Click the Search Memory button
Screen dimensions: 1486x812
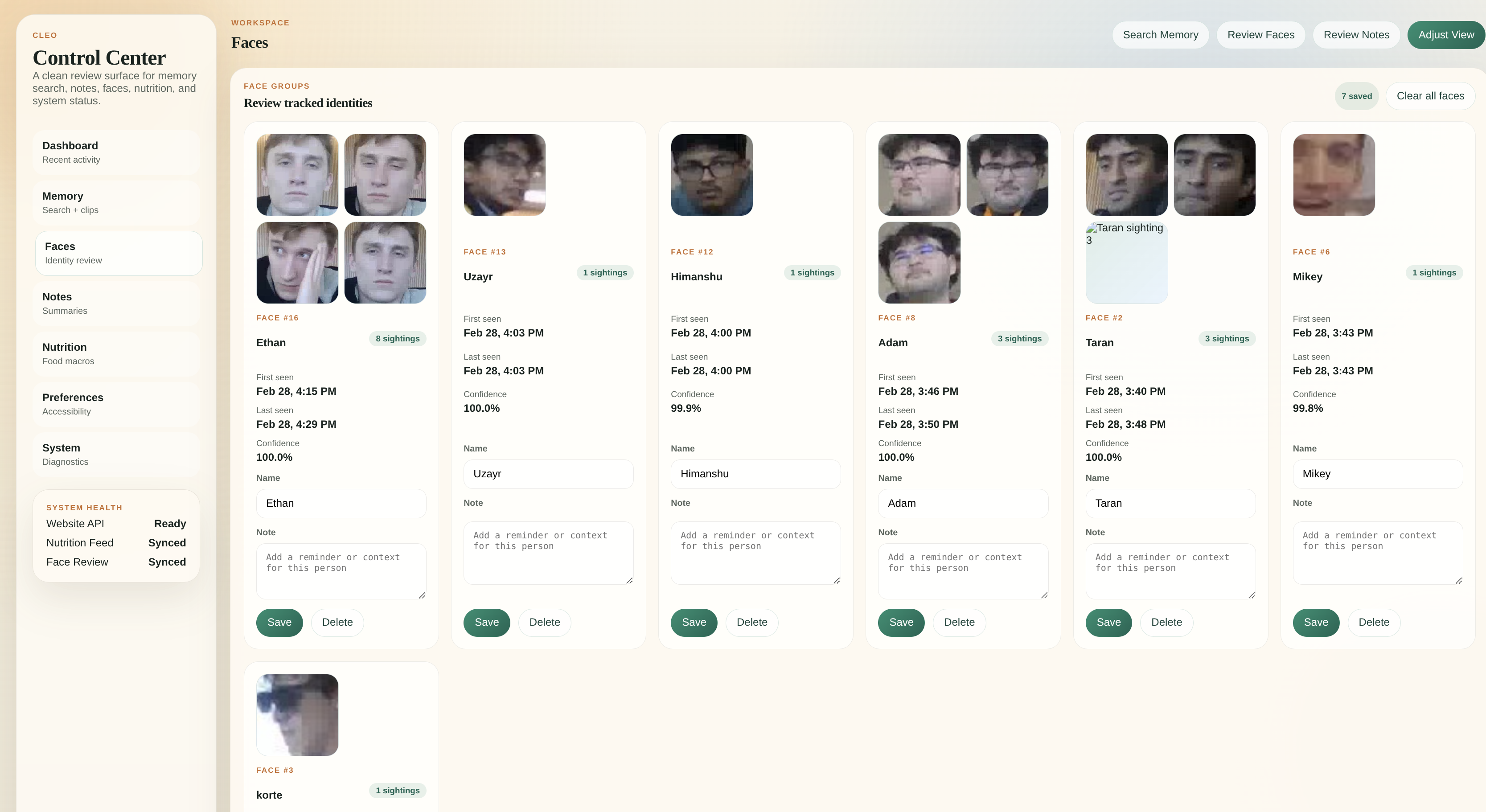(x=1160, y=35)
